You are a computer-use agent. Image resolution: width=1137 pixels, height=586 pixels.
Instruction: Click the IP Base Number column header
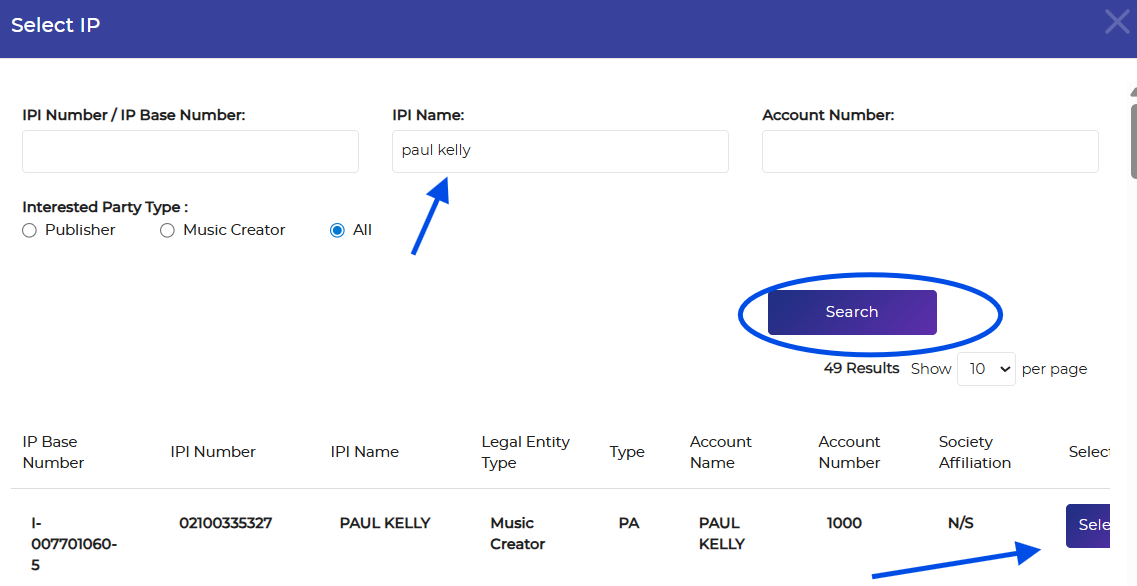tap(53, 452)
